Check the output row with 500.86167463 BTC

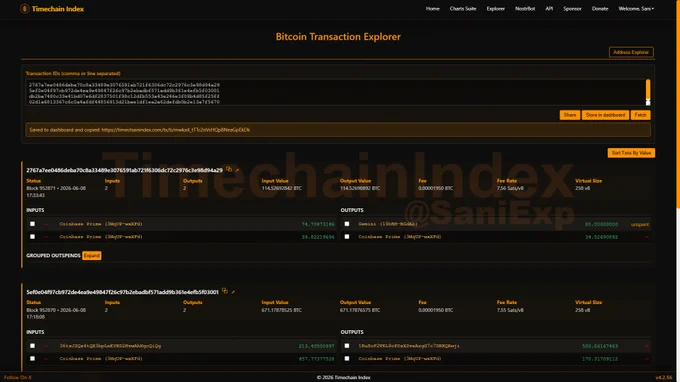(x=347, y=346)
